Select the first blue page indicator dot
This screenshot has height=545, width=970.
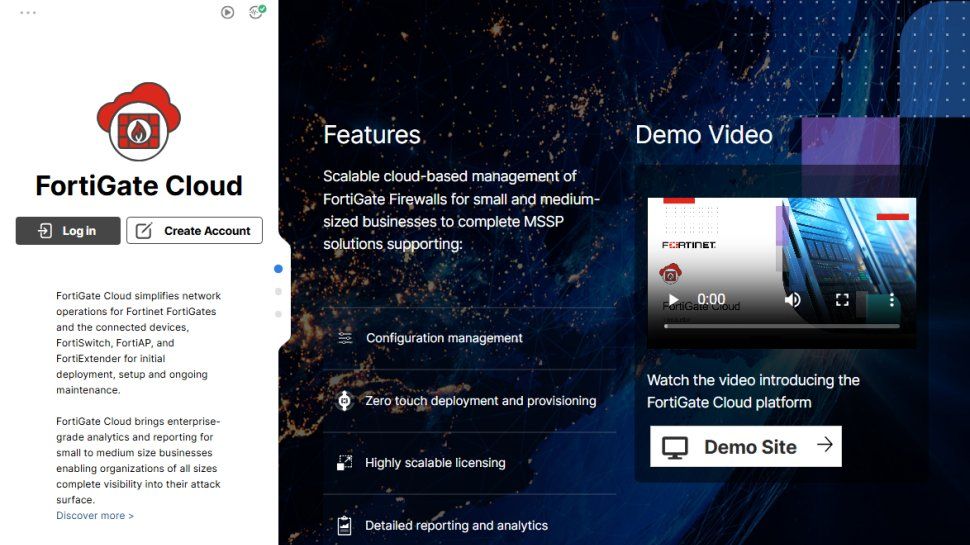click(x=278, y=268)
